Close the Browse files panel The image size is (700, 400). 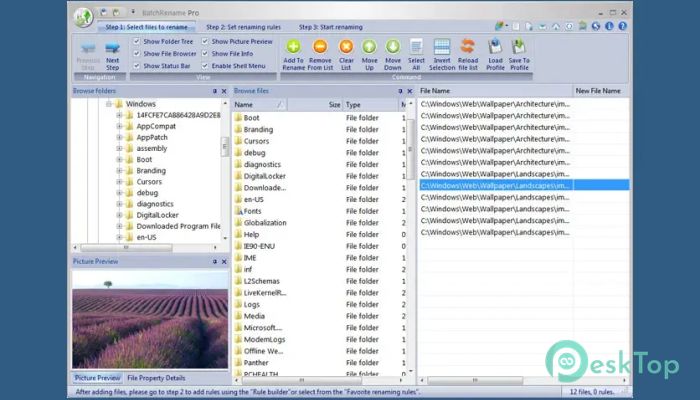[410, 91]
